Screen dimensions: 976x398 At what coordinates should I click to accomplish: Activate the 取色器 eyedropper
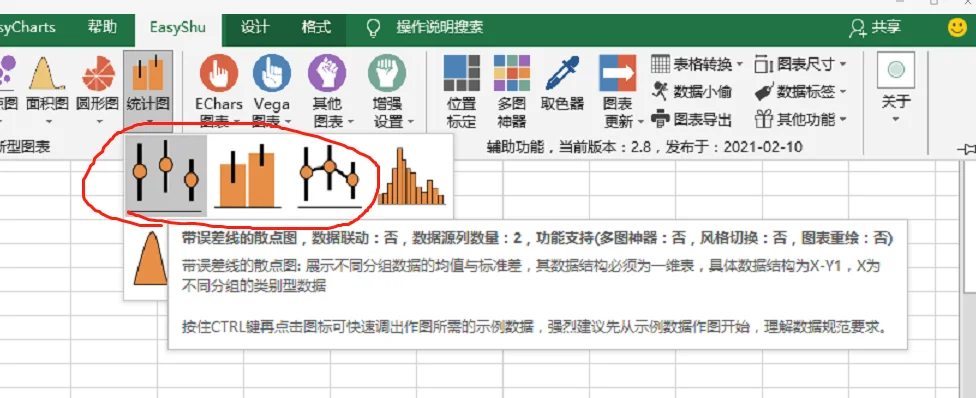click(562, 83)
